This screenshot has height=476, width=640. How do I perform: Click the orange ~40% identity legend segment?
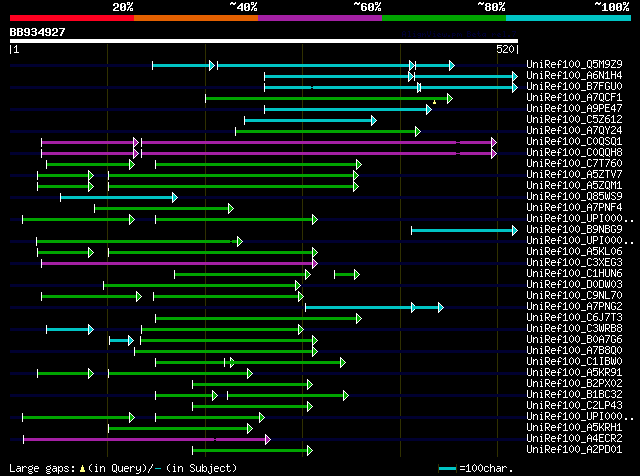click(196, 18)
